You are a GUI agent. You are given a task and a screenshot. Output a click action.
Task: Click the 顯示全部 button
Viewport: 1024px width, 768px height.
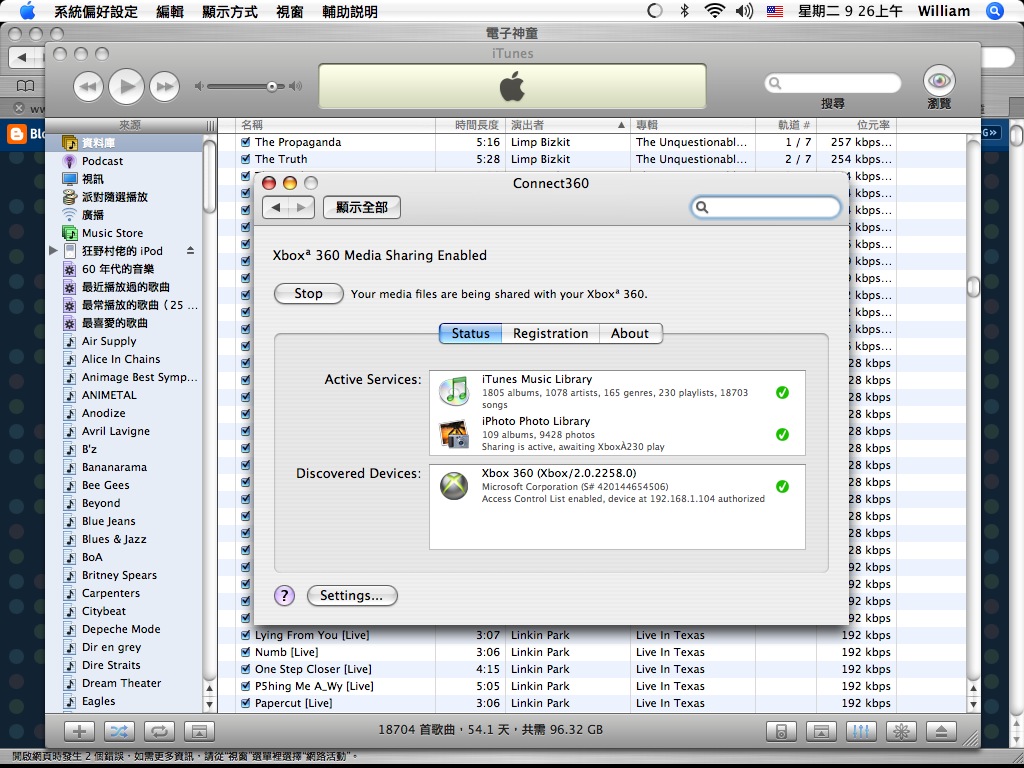[x=362, y=207]
